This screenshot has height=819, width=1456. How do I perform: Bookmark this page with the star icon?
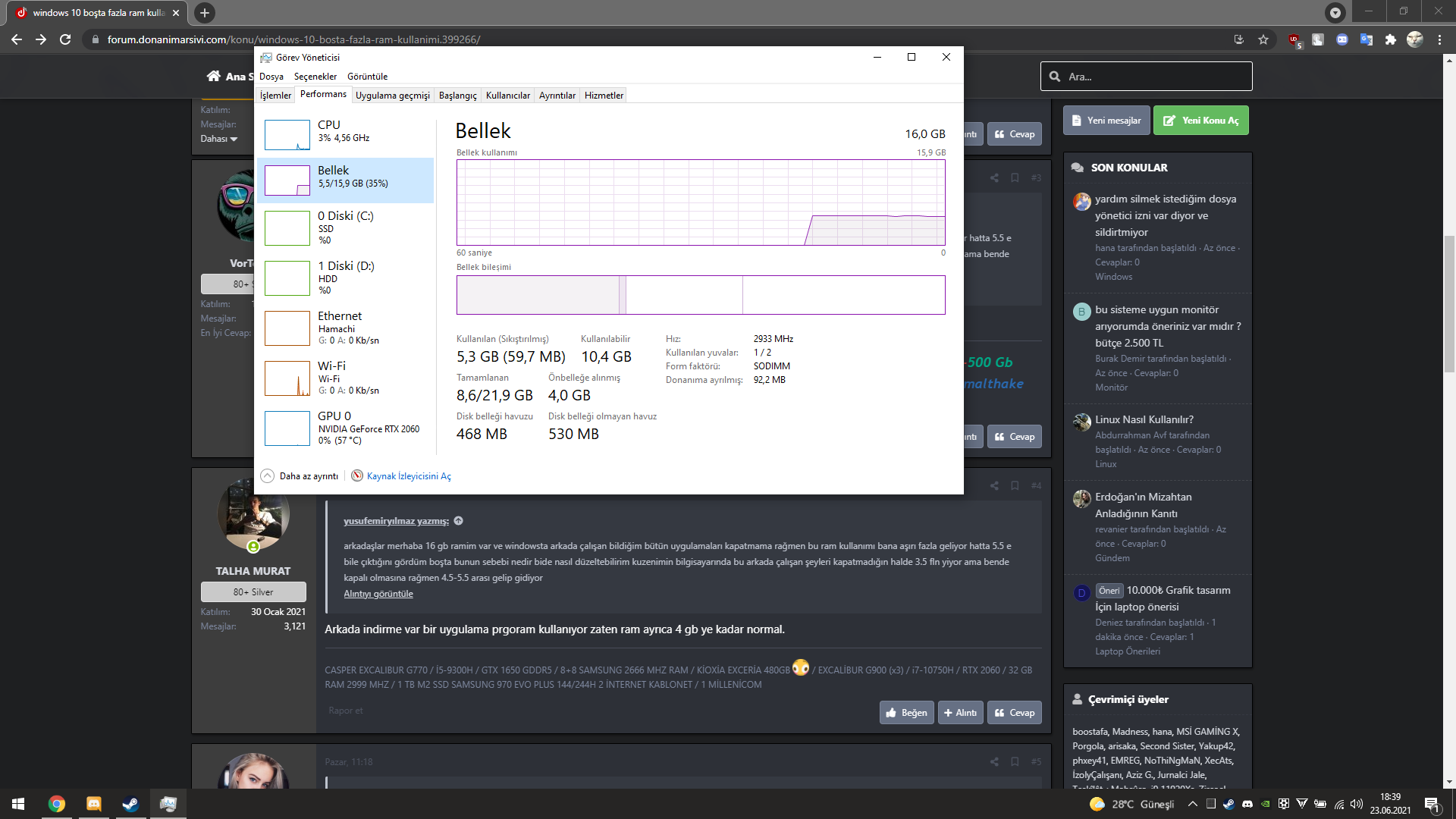1263,39
